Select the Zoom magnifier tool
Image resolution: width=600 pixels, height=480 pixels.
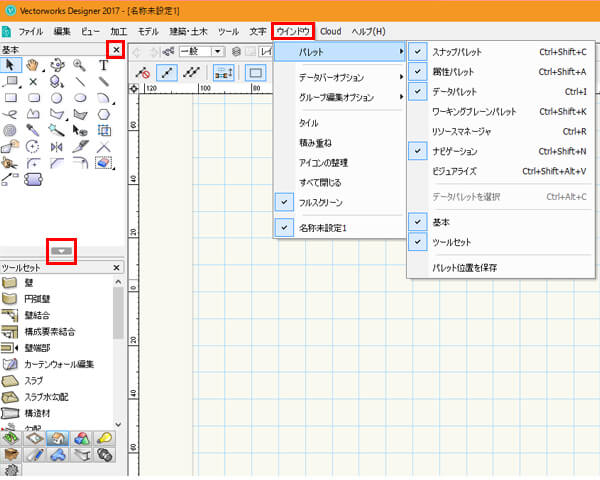(x=80, y=65)
